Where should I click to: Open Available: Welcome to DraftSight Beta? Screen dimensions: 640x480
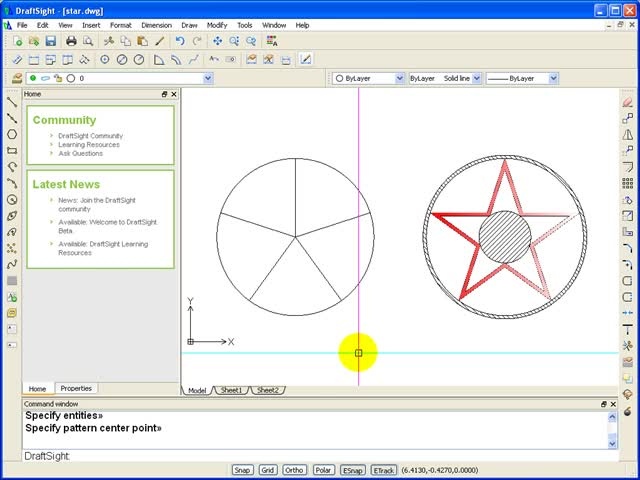coord(108,227)
